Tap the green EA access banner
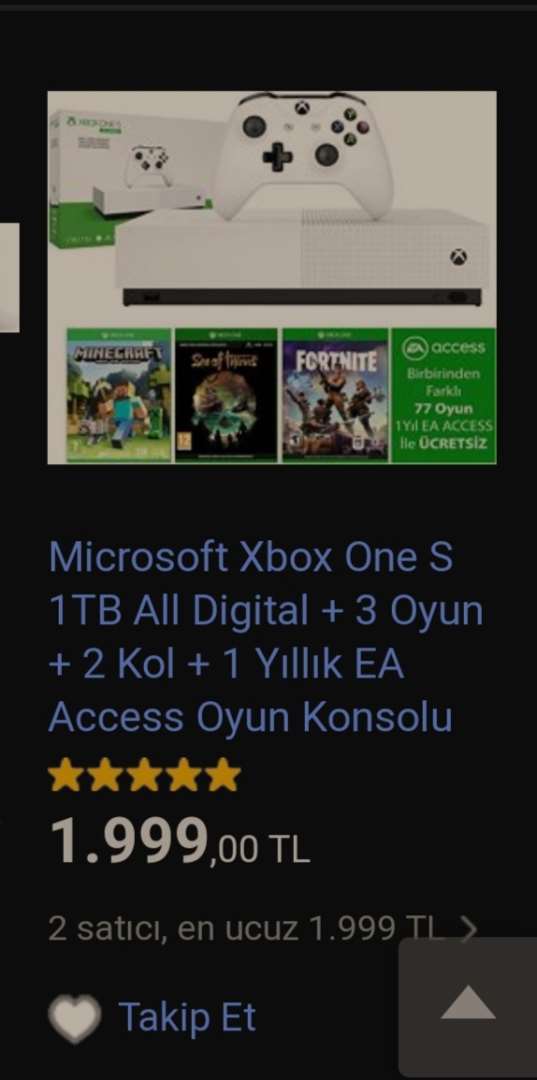This screenshot has width=537, height=1080. pyautogui.click(x=443, y=395)
